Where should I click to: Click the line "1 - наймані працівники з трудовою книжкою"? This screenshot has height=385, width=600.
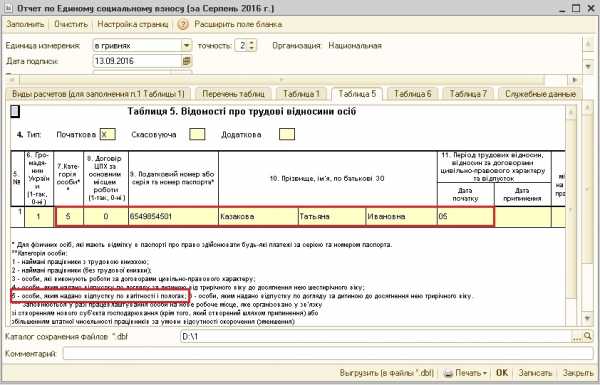(80, 262)
